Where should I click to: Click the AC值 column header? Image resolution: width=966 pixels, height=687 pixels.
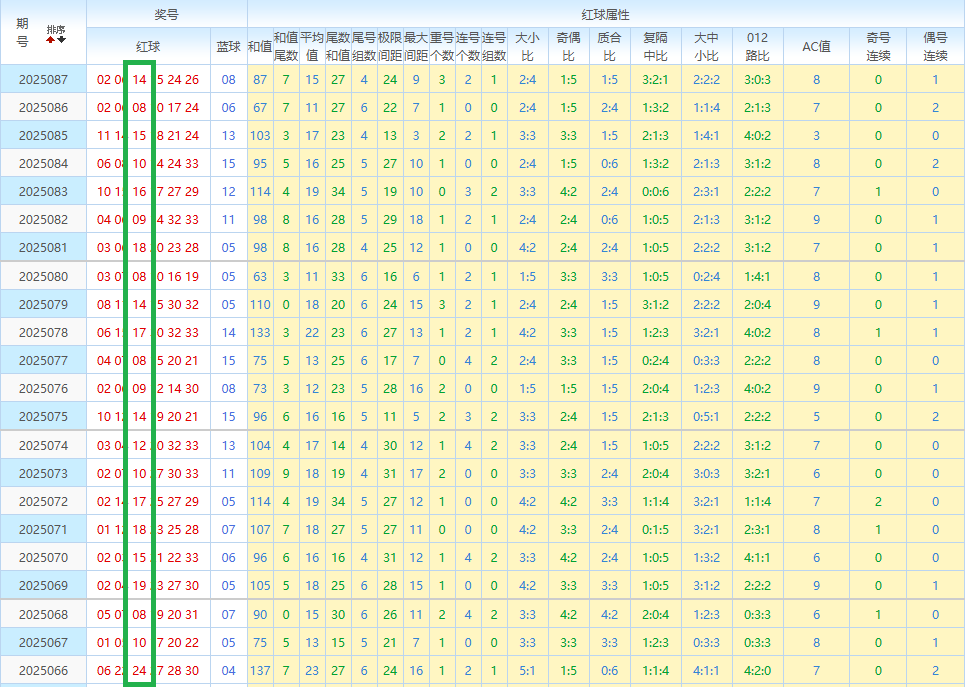(816, 46)
